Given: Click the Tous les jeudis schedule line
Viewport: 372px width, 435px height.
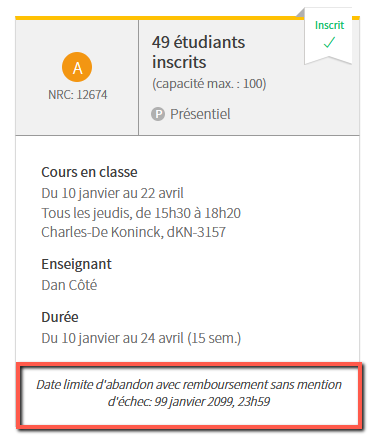Looking at the screenshot, I should (141, 213).
